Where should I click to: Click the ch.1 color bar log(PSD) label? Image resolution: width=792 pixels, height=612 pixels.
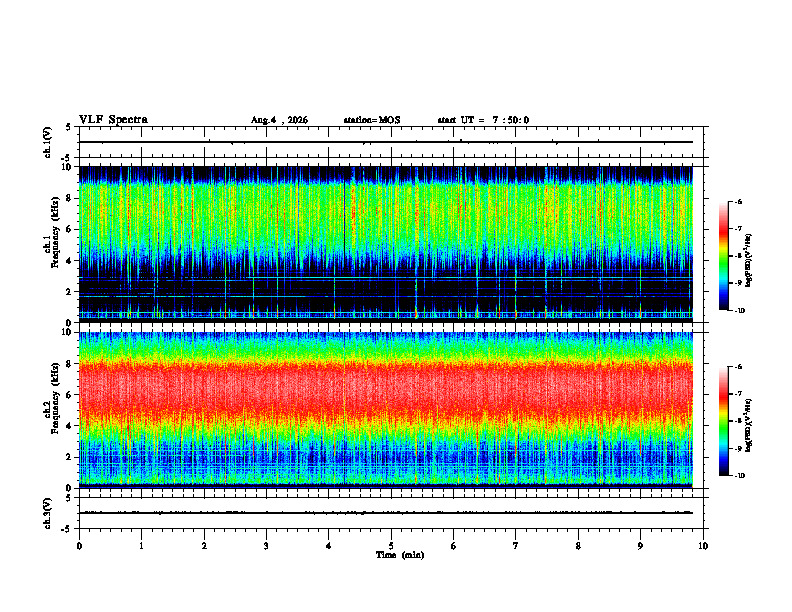pyautogui.click(x=749, y=261)
